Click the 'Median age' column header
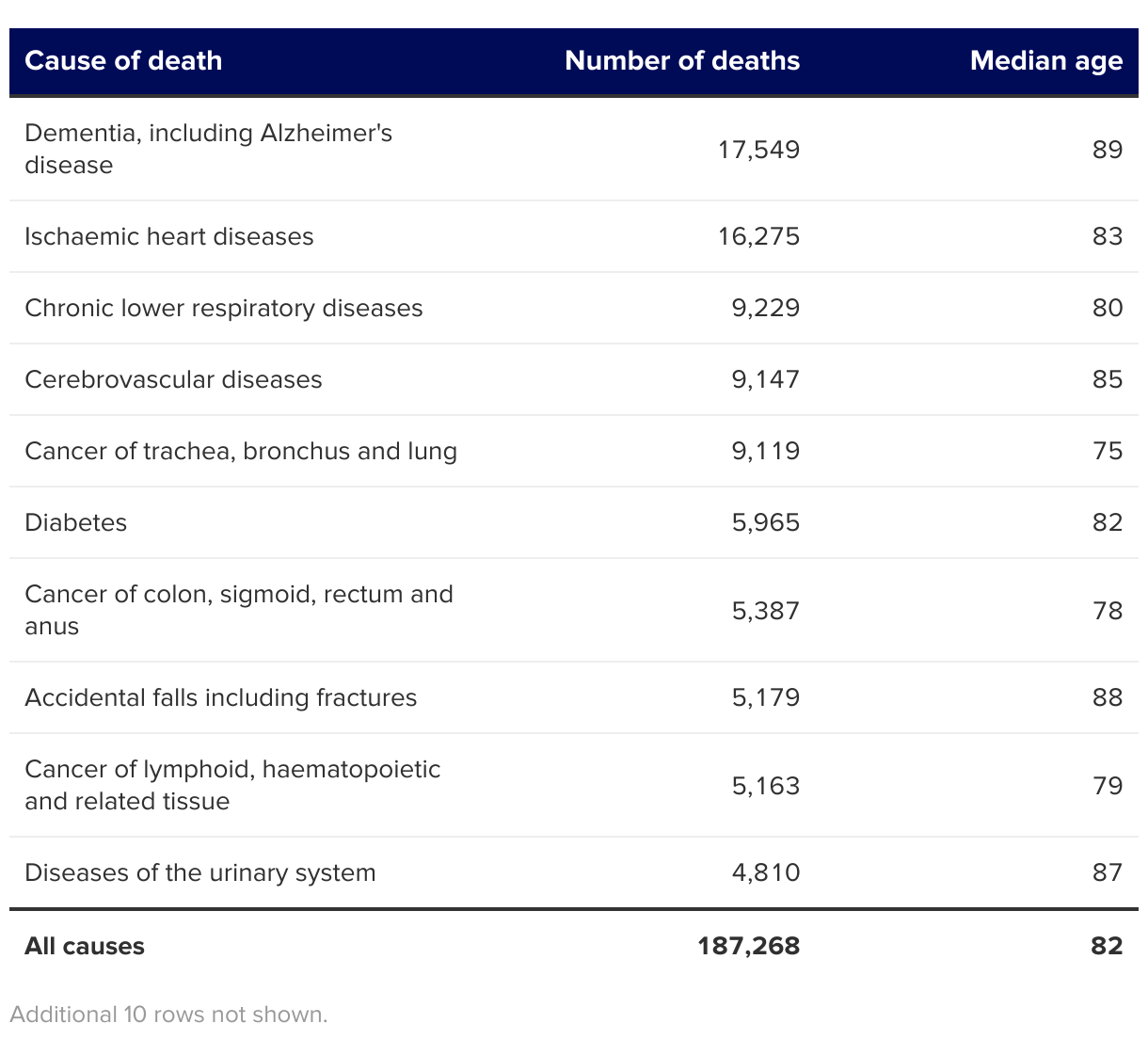The image size is (1148, 1039). [x=1045, y=61]
